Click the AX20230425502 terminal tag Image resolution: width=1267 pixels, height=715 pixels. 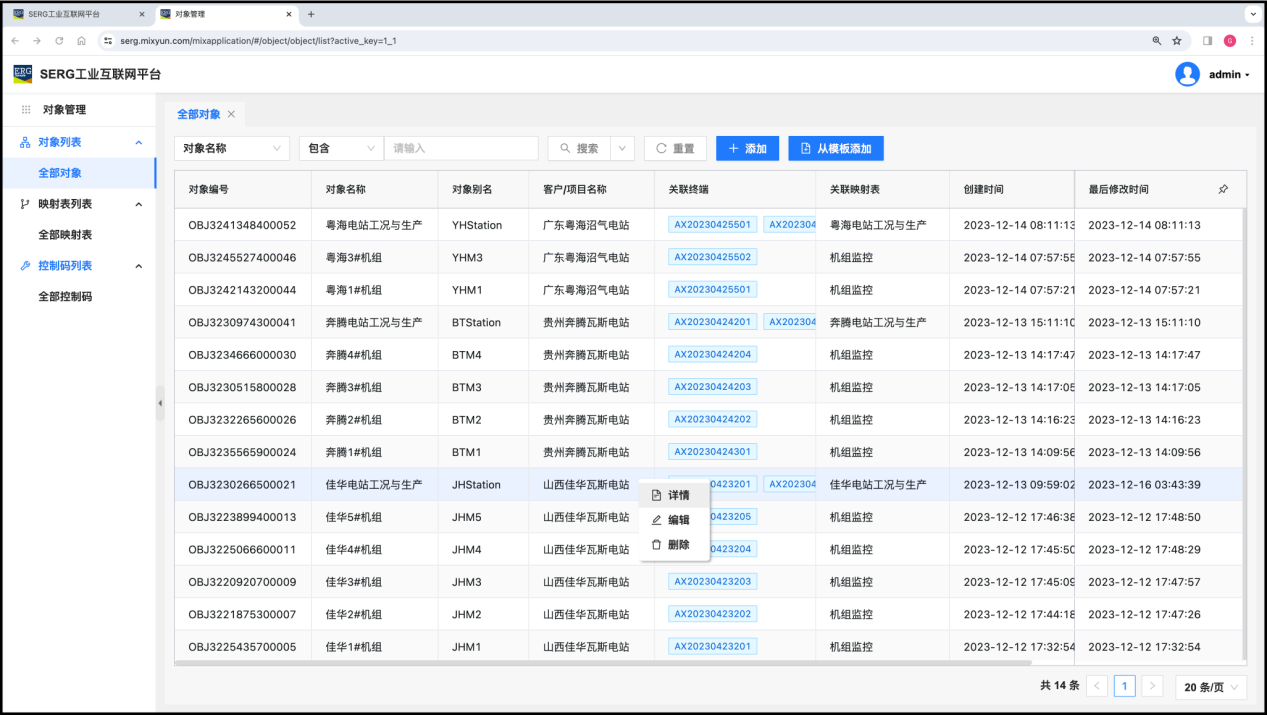(712, 257)
